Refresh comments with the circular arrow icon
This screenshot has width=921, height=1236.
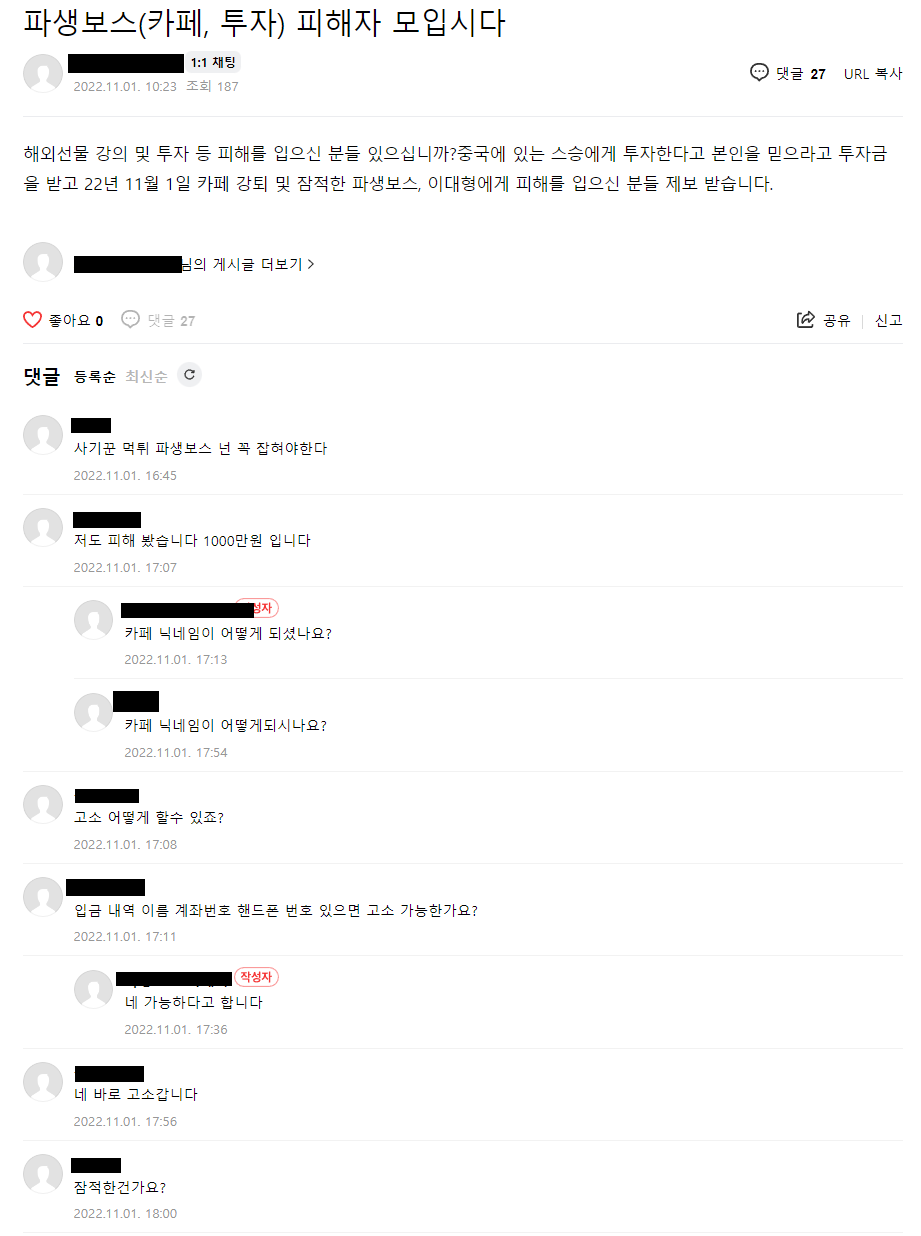coord(189,375)
